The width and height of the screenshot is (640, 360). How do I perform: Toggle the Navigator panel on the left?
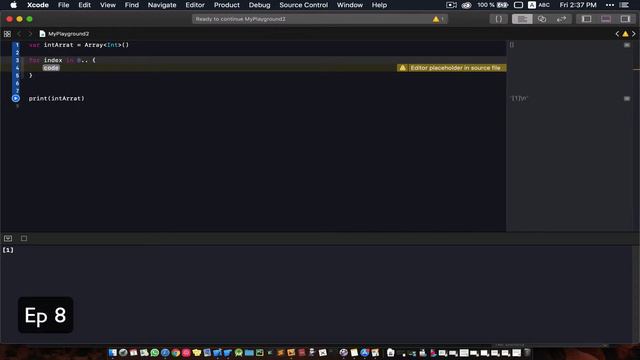(586, 19)
